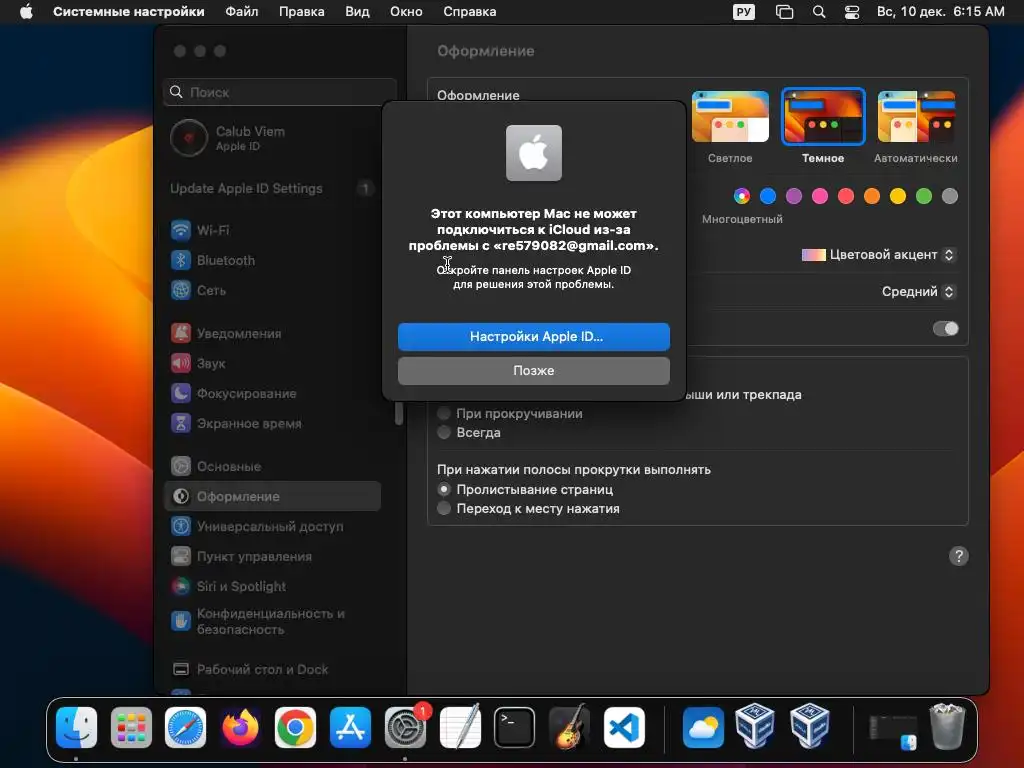
Task: Choose the red accent color
Action: [x=846, y=196]
